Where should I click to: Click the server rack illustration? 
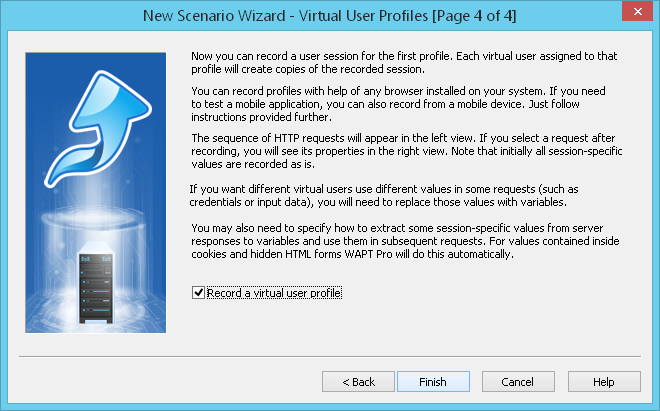[96, 283]
